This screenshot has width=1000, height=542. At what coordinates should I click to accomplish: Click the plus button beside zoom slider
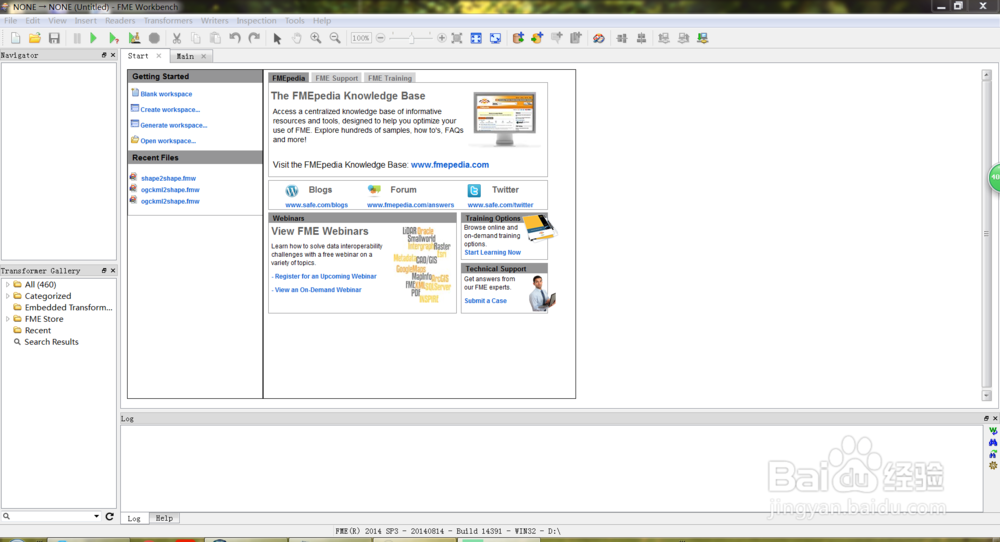click(441, 38)
